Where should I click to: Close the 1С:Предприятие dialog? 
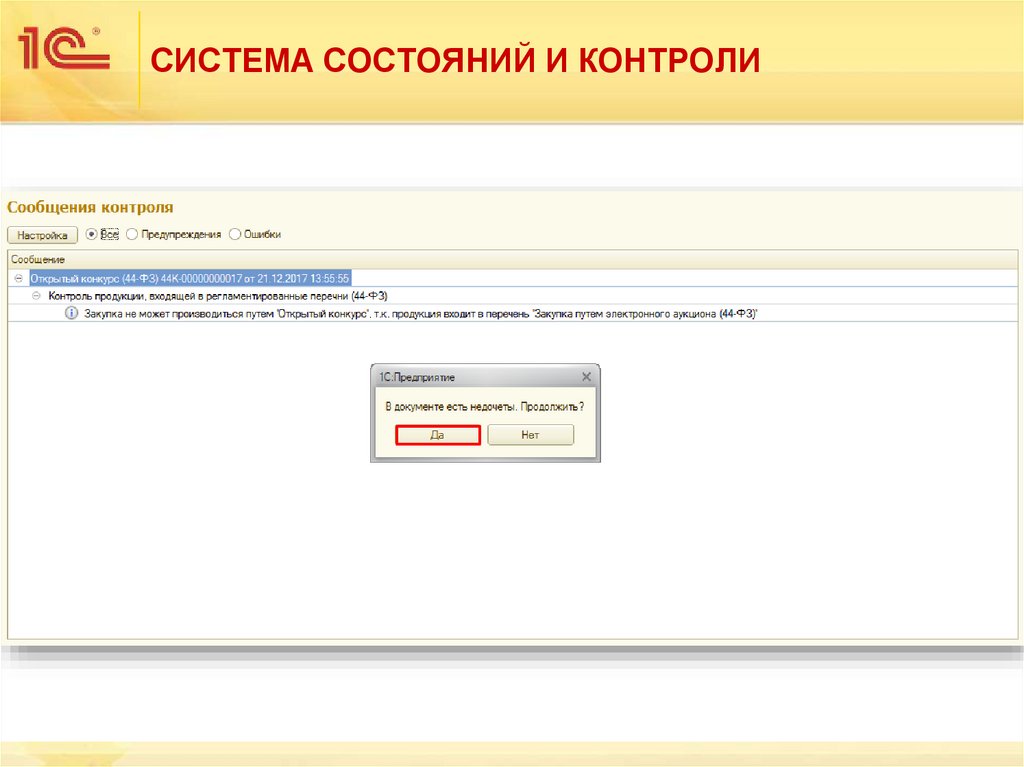tap(587, 377)
